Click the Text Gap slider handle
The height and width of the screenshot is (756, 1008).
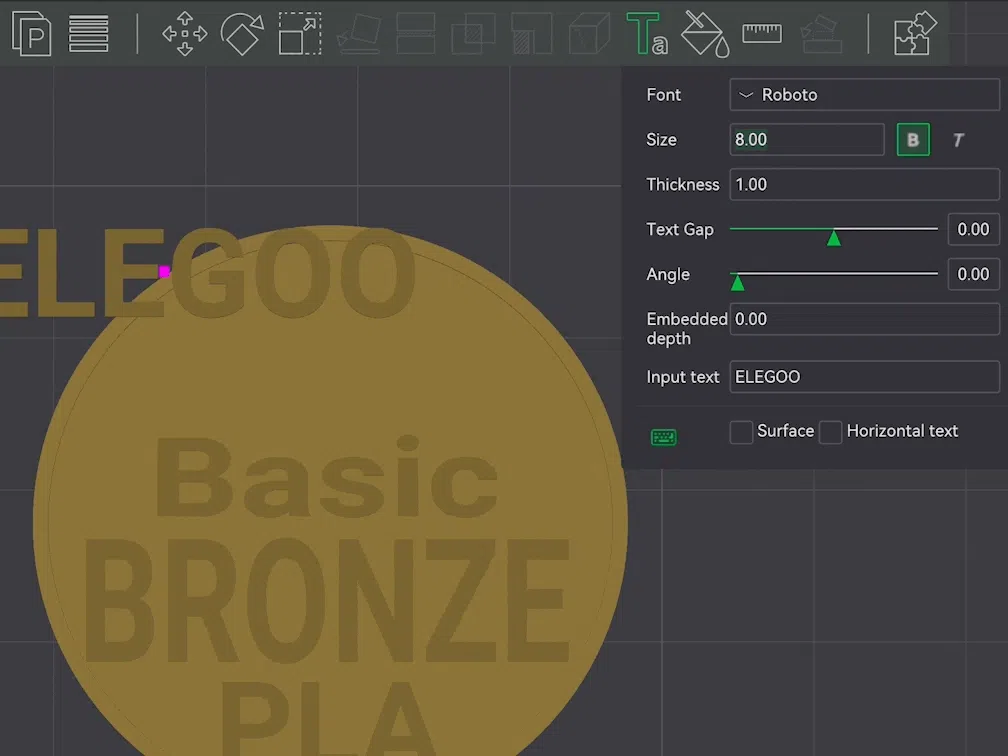(x=834, y=238)
